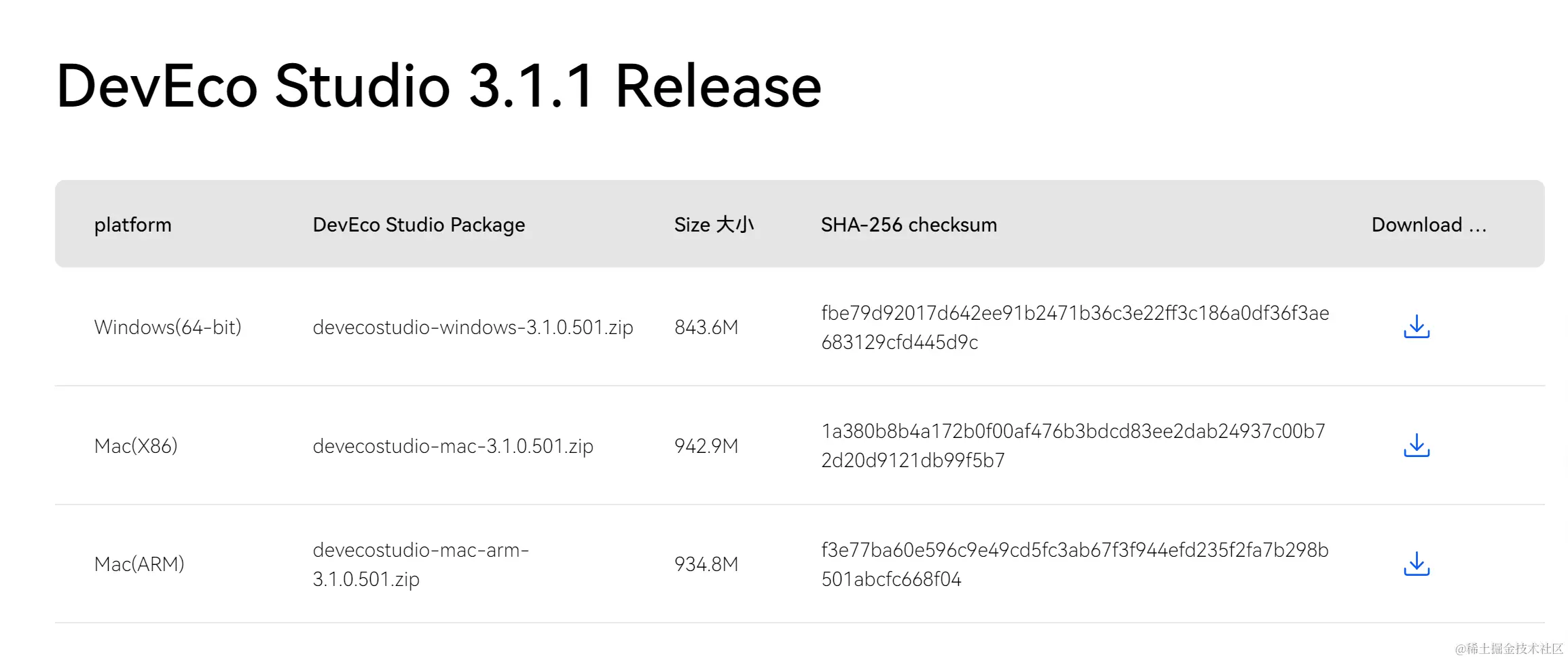Download the Mac(X86) DevEco Studio package
Screen dimensions: 1568x660
pos(1416,445)
